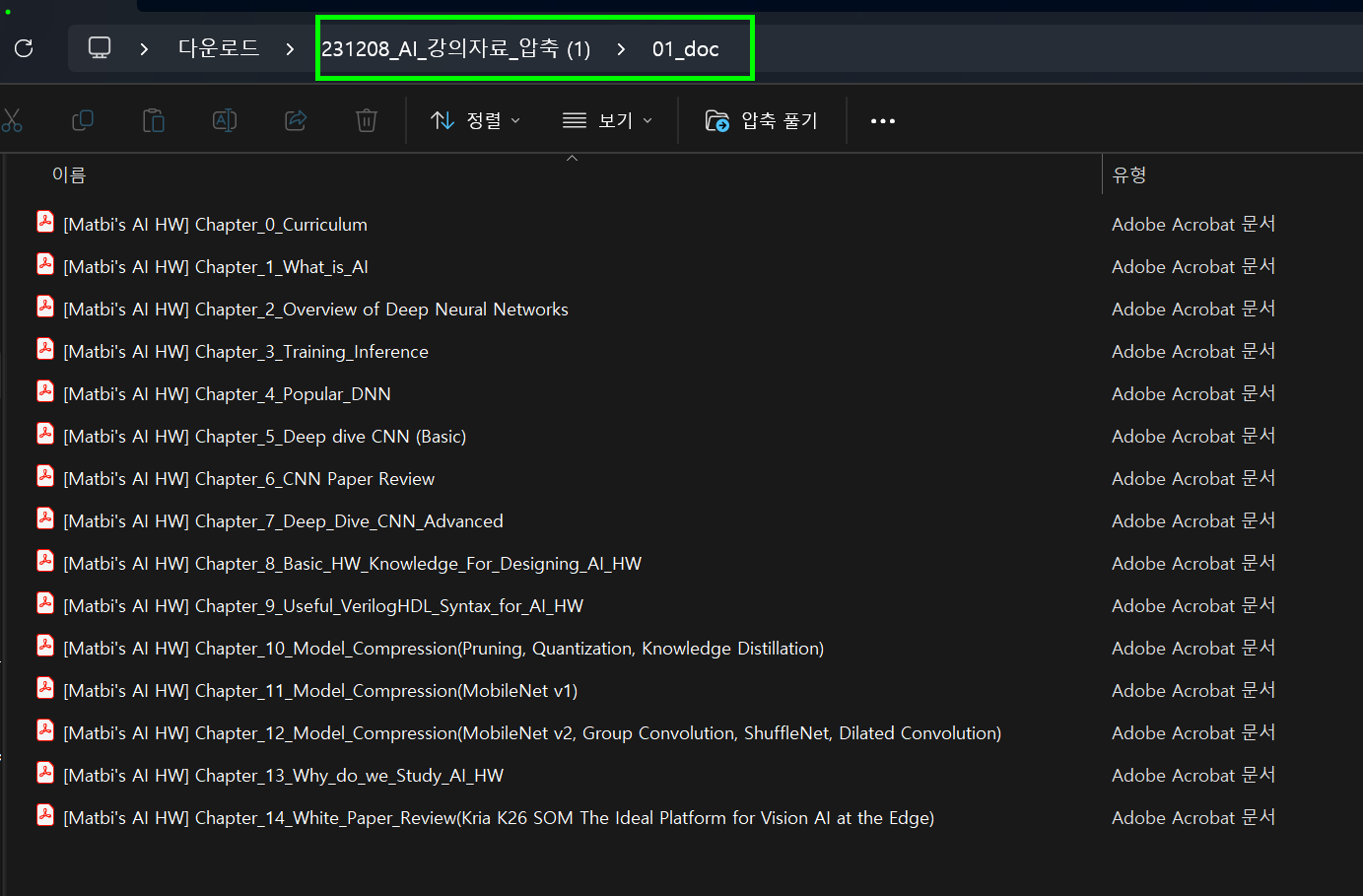
Task: Select Chapter_9_Useful_VerilogHDL_Syntax_for_AI_HW
Action: click(323, 606)
